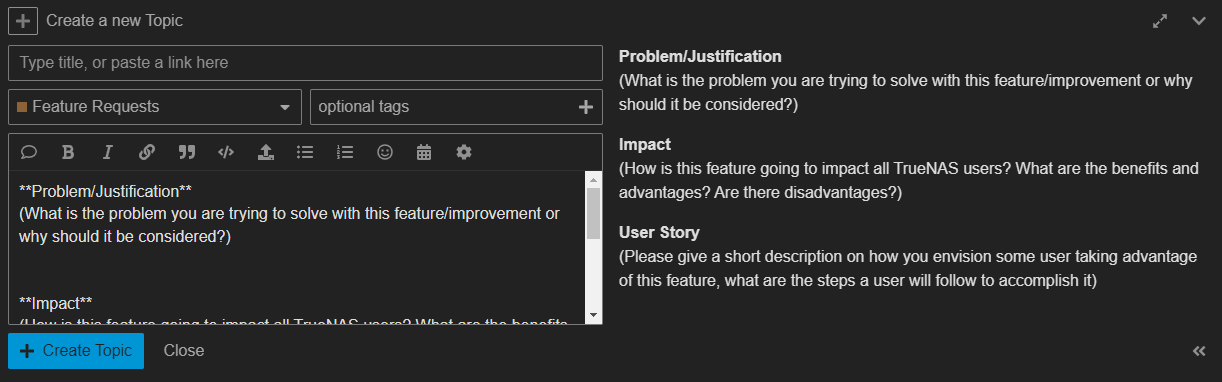Screen dimensions: 1222x382
Task: Hide the preview pane with double-left arrows
Action: pyautogui.click(x=1199, y=350)
